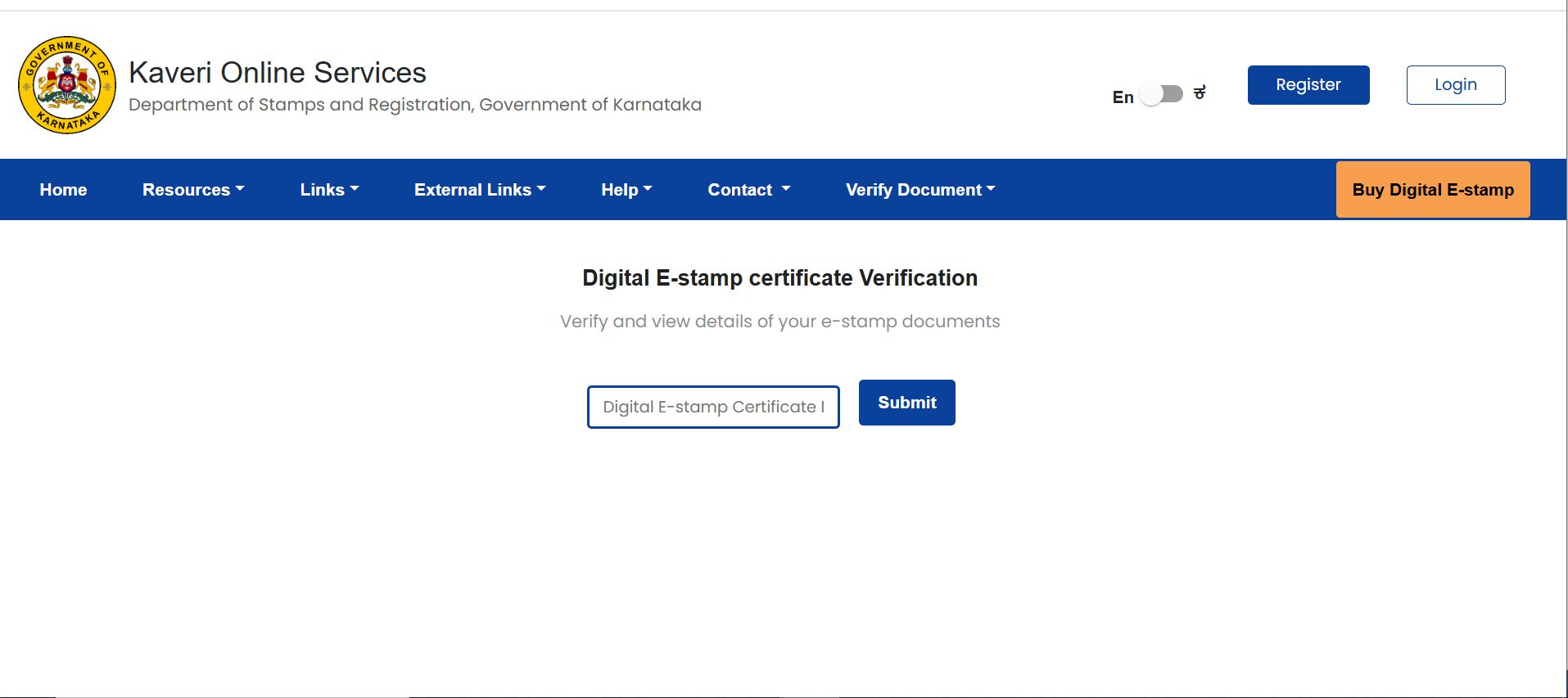The image size is (1568, 698).
Task: Click the Government of Karnataka emblem logo
Action: [67, 85]
